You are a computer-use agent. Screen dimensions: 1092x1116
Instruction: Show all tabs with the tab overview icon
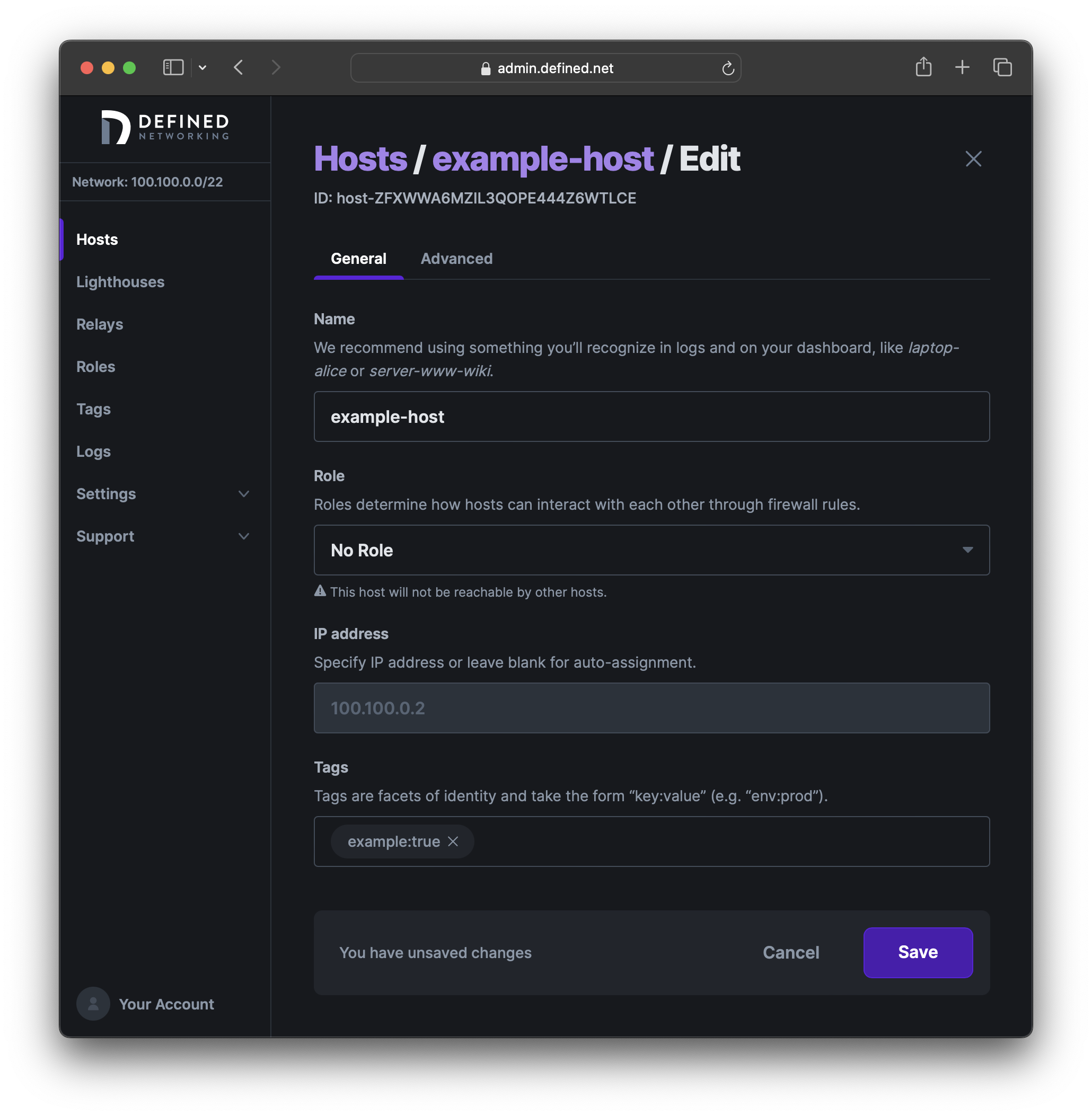[x=1003, y=67]
